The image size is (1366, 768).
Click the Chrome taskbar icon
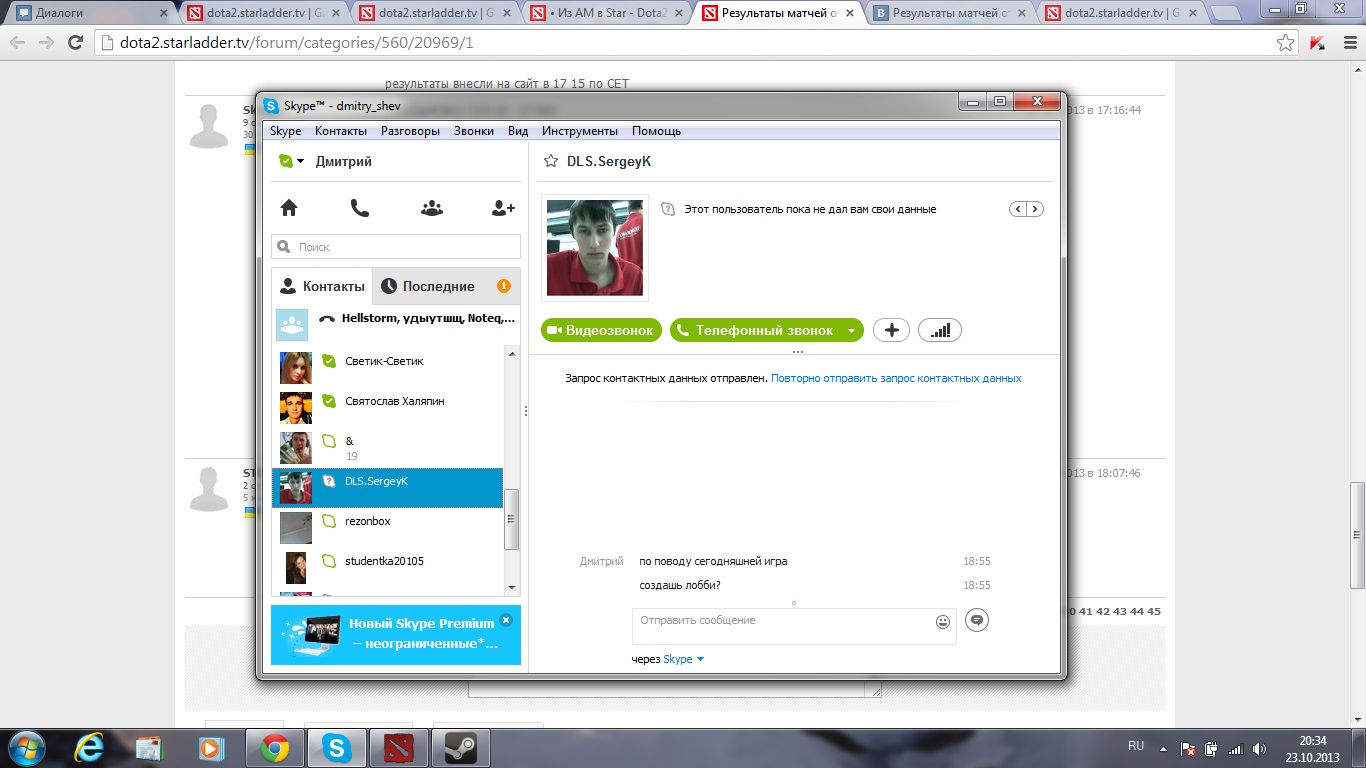275,748
